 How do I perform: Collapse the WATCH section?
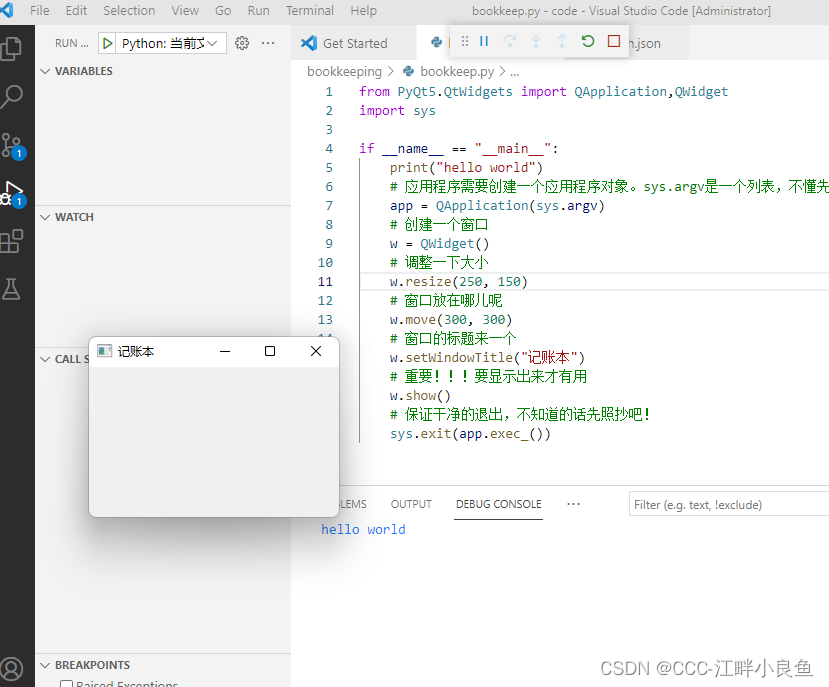[x=45, y=217]
